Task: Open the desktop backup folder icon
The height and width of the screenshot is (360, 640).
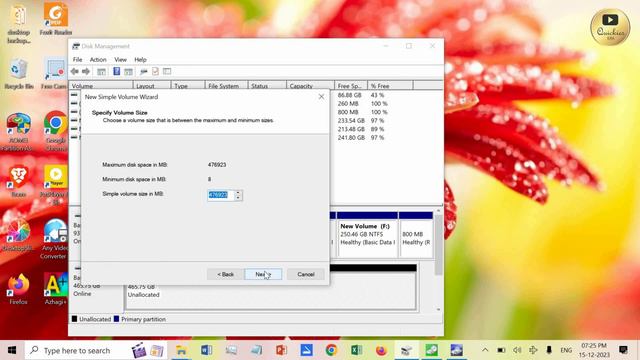Action: (x=18, y=23)
